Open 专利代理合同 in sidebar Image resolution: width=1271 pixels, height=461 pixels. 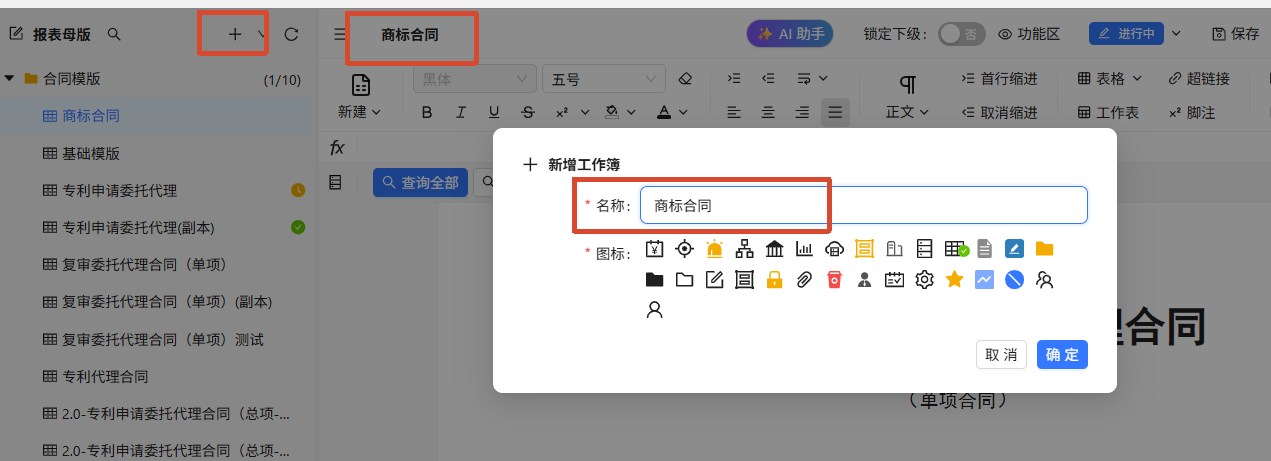click(105, 377)
